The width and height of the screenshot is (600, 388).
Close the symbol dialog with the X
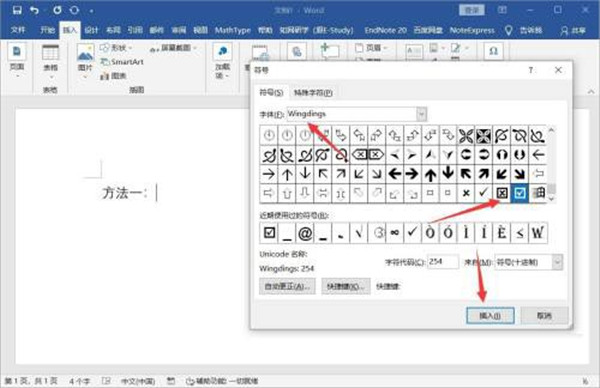tap(558, 70)
